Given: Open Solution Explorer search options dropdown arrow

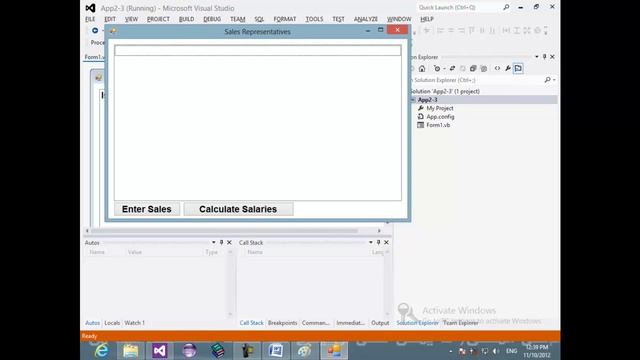Looking at the screenshot, I should [554, 80].
